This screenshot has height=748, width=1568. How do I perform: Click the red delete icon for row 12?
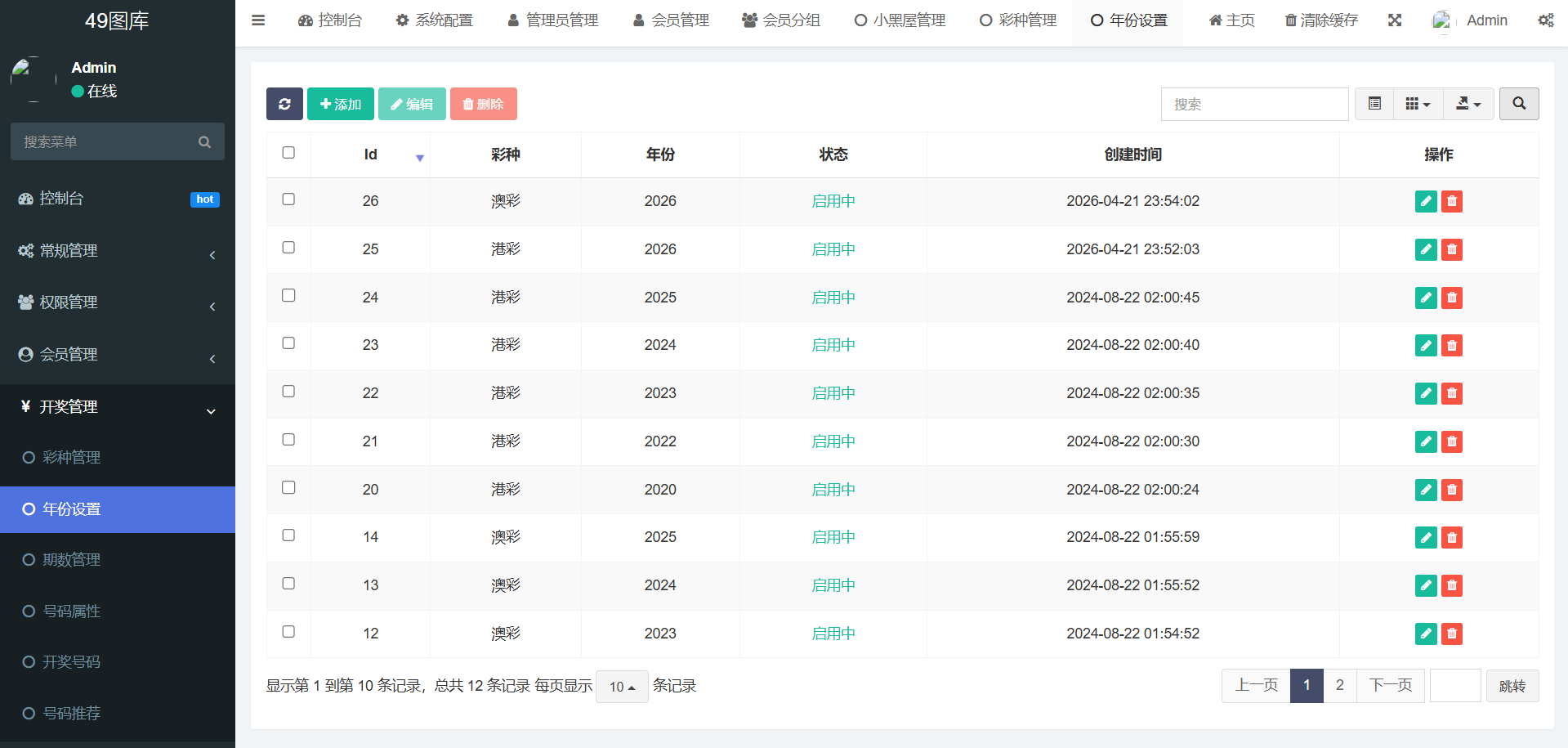pyautogui.click(x=1451, y=634)
